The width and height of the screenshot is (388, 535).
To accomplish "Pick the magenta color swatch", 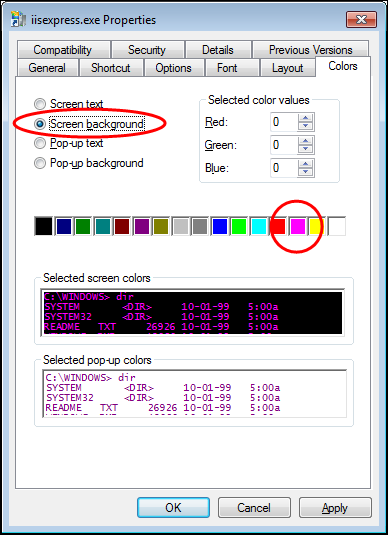I will [298, 226].
